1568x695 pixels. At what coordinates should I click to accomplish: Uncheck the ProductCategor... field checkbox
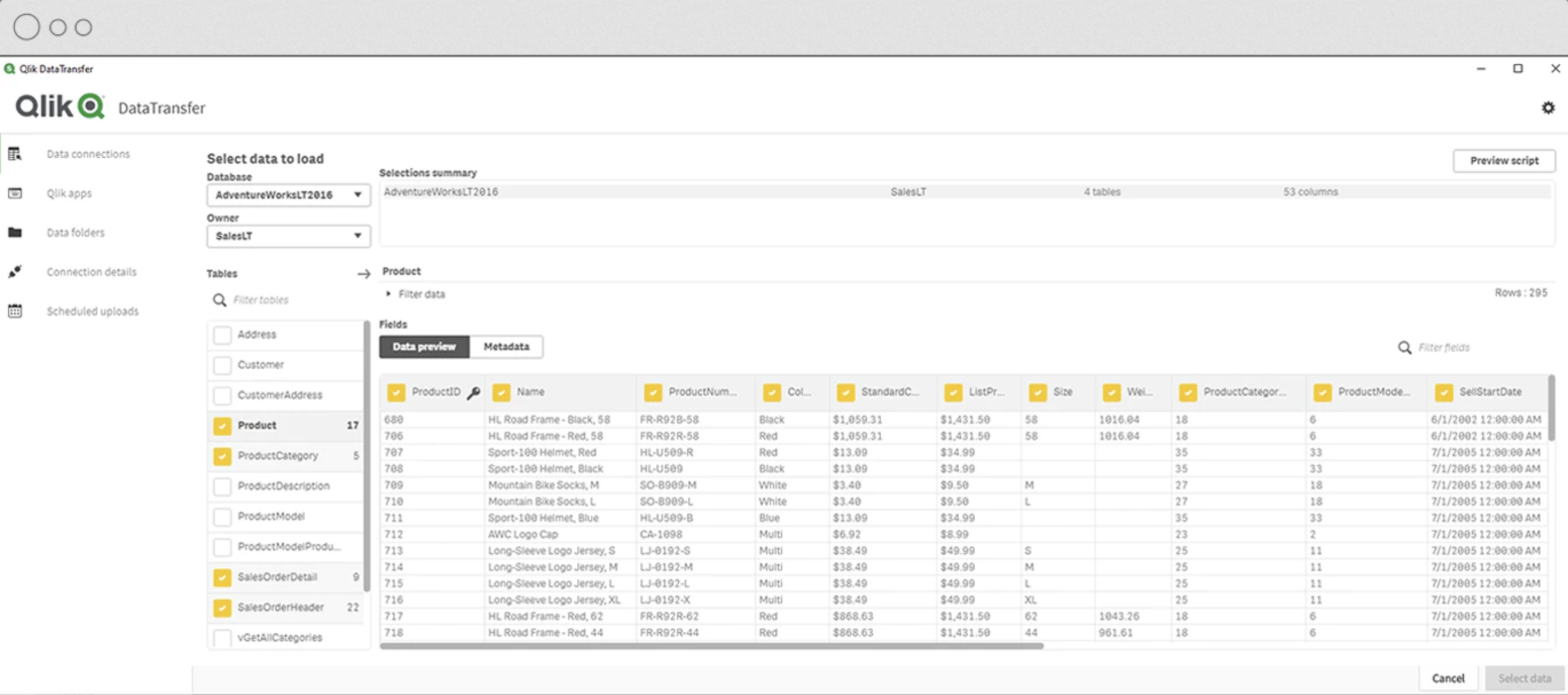[x=1188, y=393]
